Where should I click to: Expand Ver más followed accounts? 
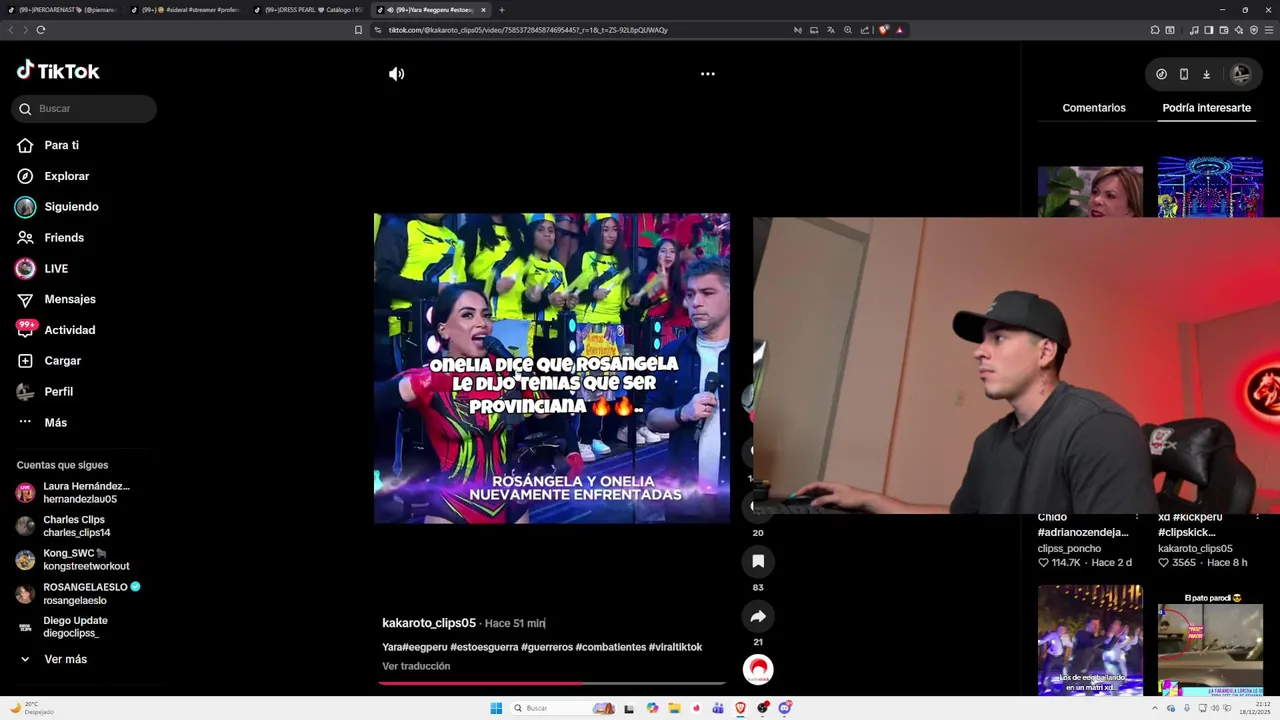(x=65, y=659)
